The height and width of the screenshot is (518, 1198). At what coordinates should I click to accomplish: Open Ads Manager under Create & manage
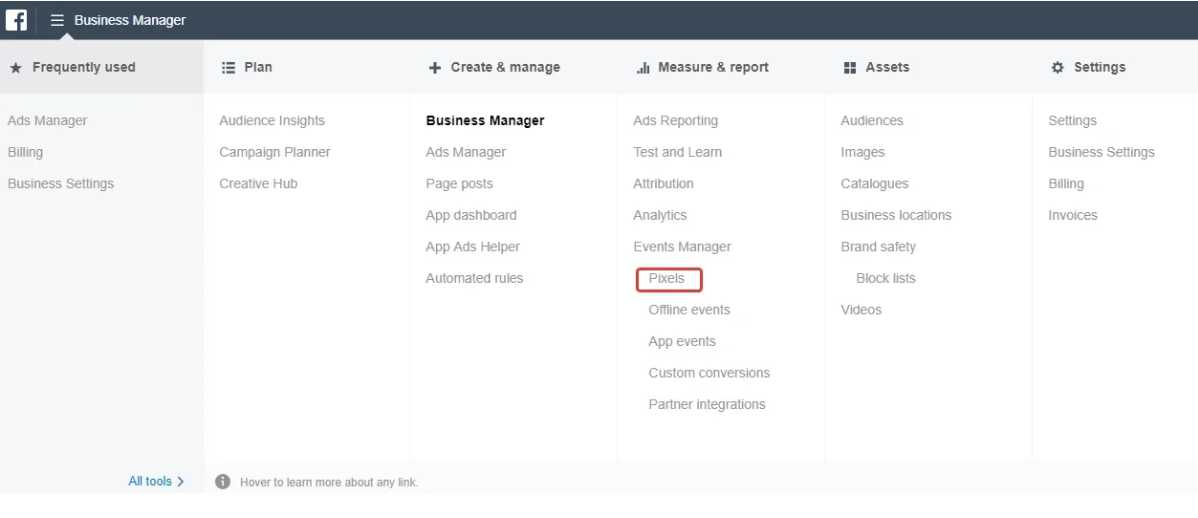466,152
